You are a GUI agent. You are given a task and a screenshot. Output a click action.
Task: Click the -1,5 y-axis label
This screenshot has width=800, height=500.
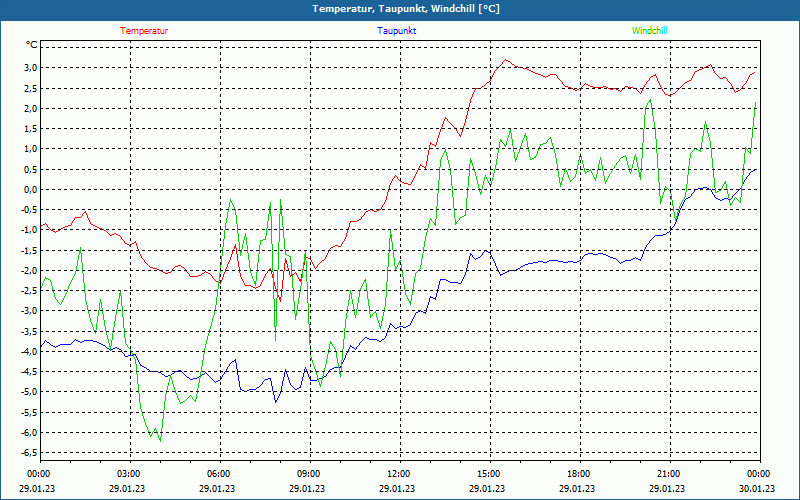tap(30, 250)
